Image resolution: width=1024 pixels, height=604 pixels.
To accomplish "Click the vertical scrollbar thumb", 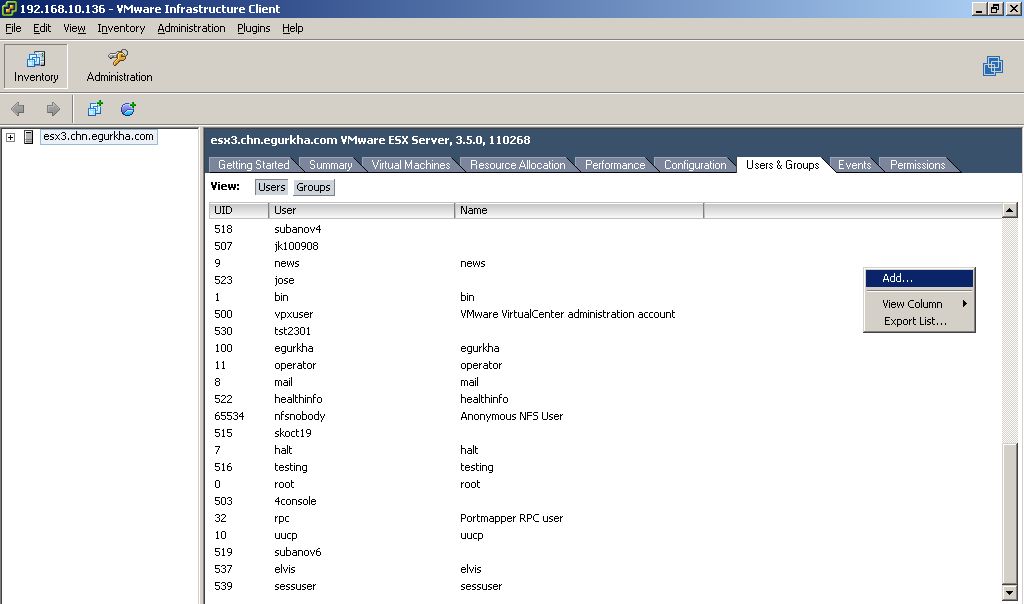I will 1010,514.
